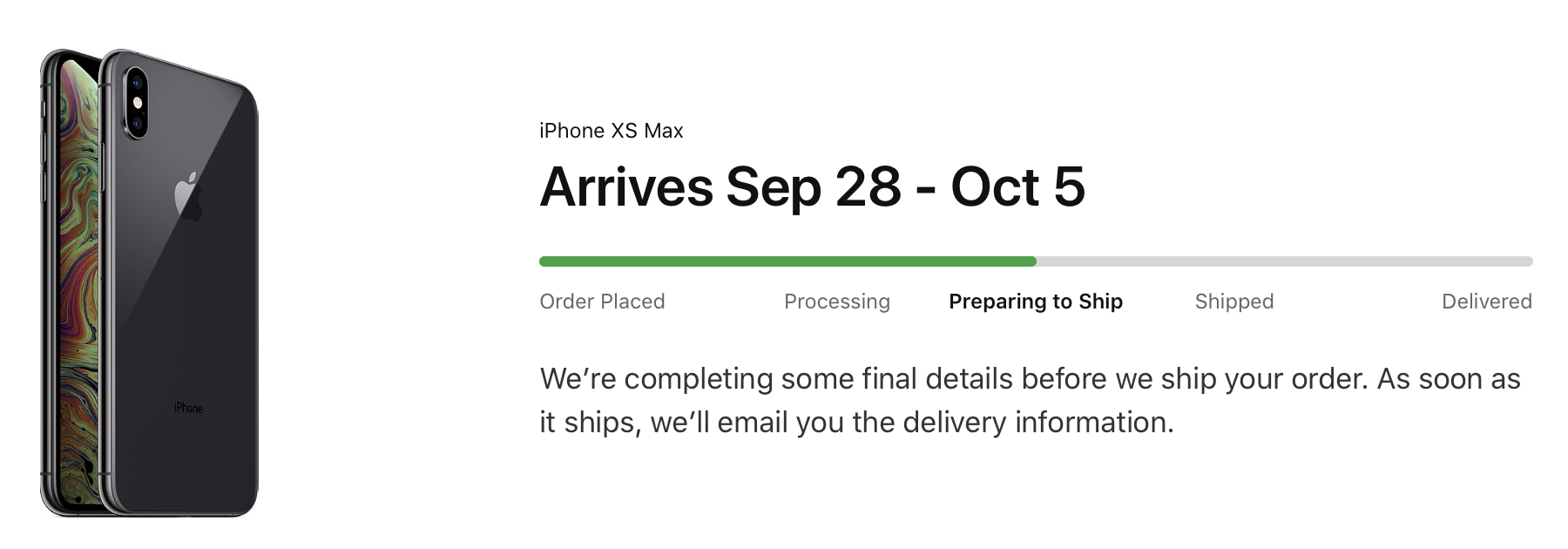Click the top rear camera lens
Viewport: 1568px width, 549px height.
(136, 84)
